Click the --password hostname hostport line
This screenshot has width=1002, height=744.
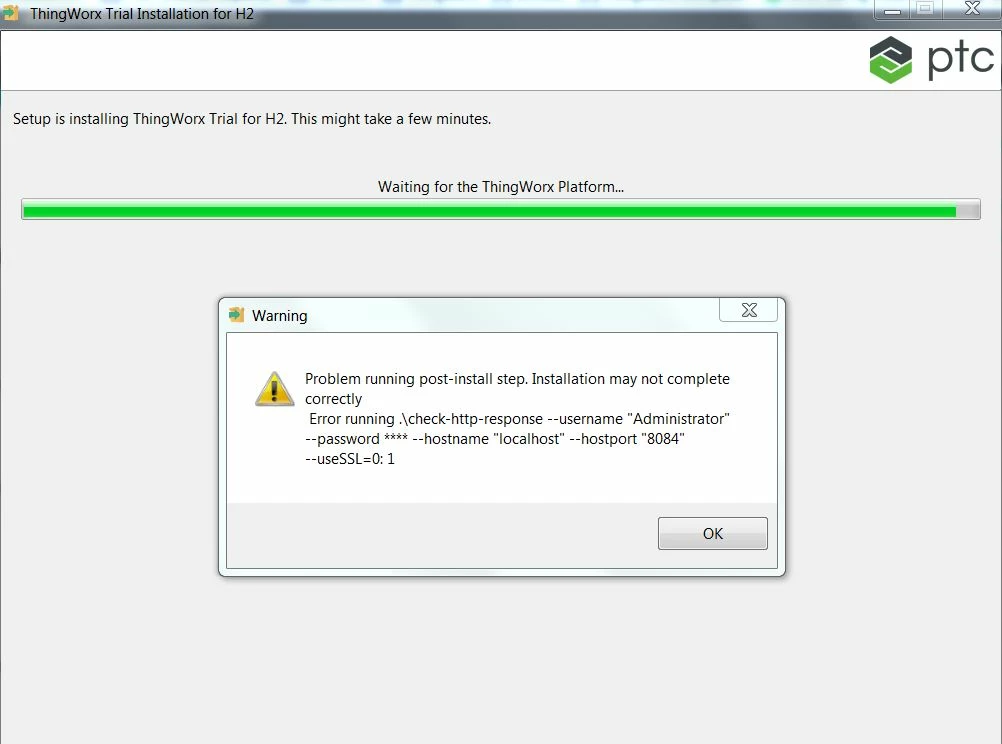(495, 439)
